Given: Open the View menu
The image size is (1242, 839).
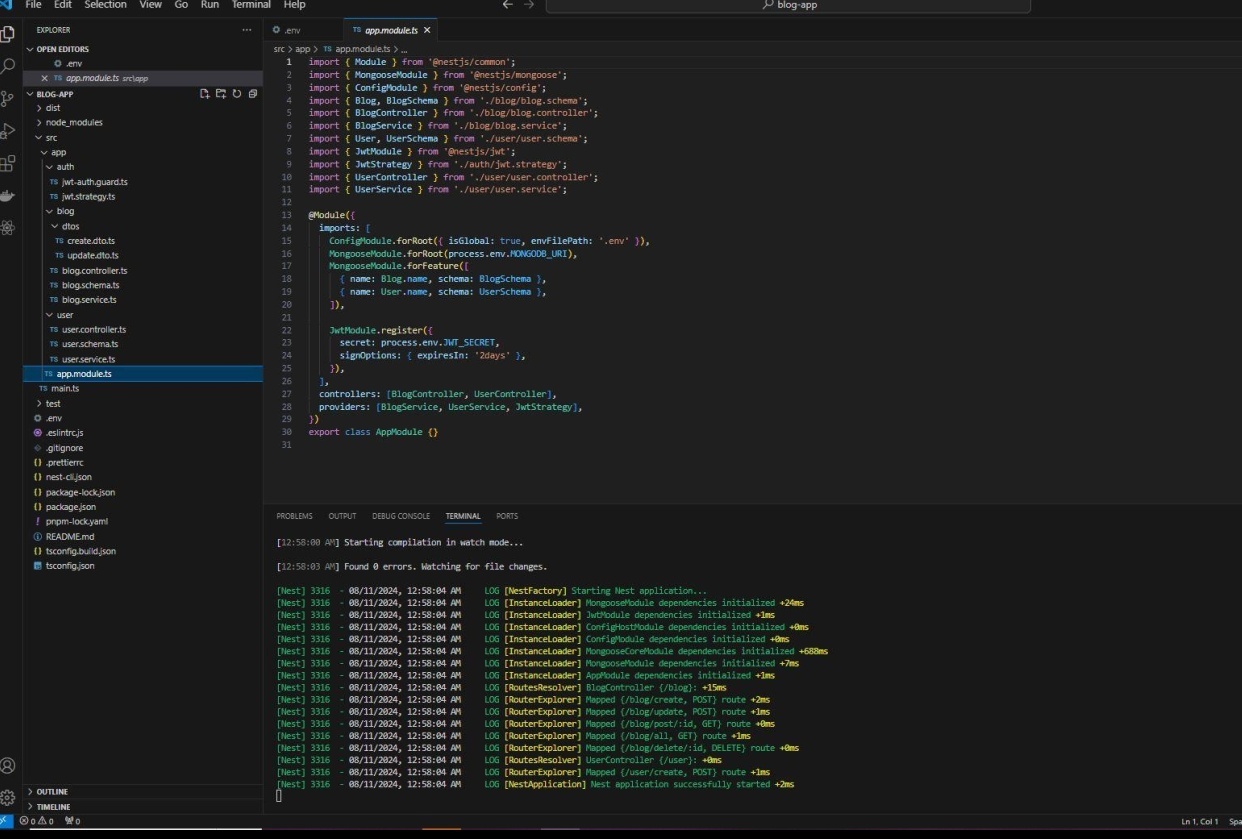Looking at the screenshot, I should (x=150, y=5).
